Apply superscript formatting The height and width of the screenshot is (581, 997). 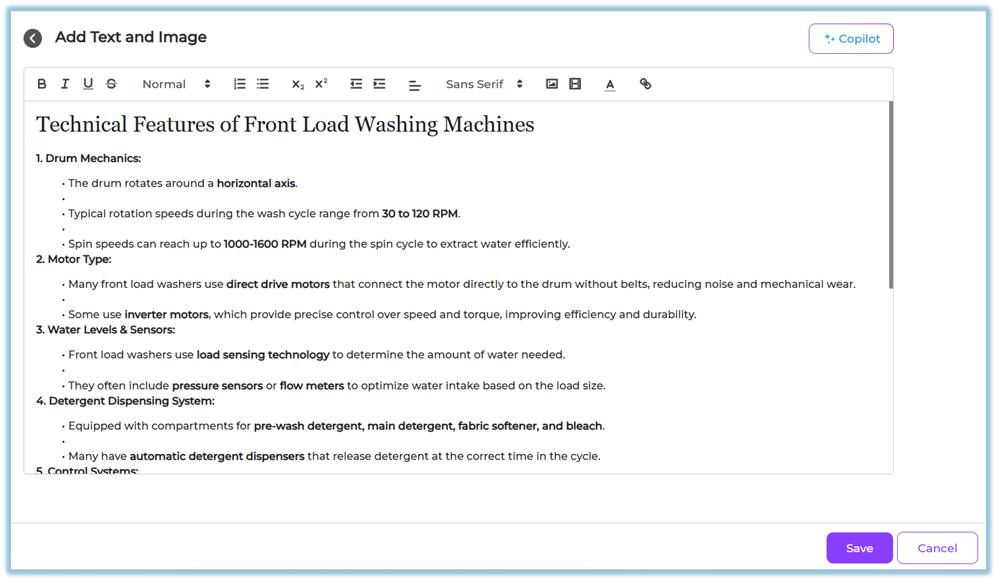[321, 84]
